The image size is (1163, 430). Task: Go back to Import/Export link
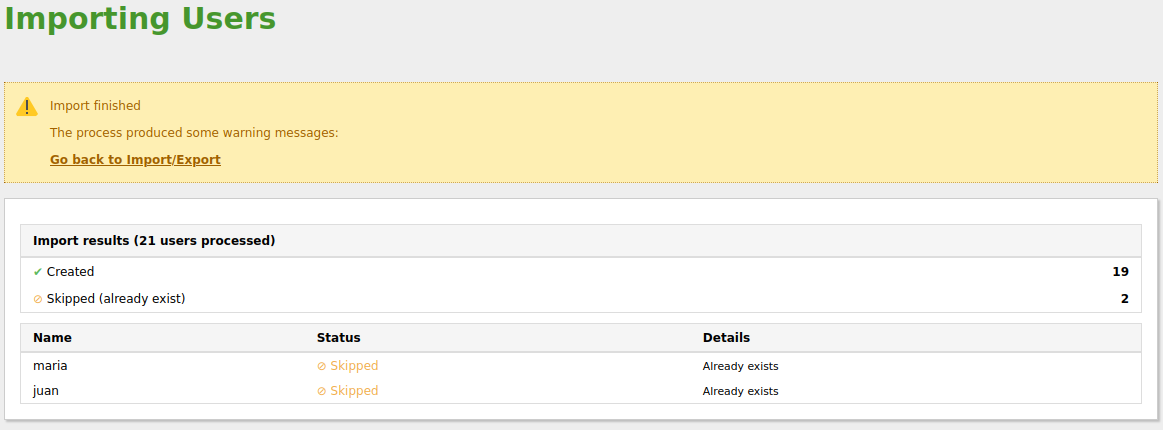click(x=135, y=160)
